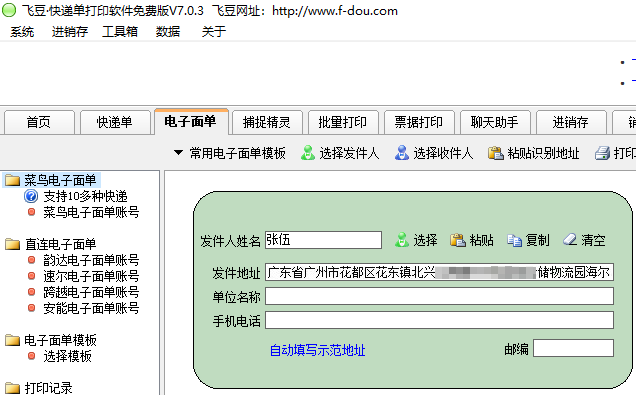The width and height of the screenshot is (636, 395).
Task: Switch to the 捕捉精灵 tab
Action: click(x=267, y=122)
